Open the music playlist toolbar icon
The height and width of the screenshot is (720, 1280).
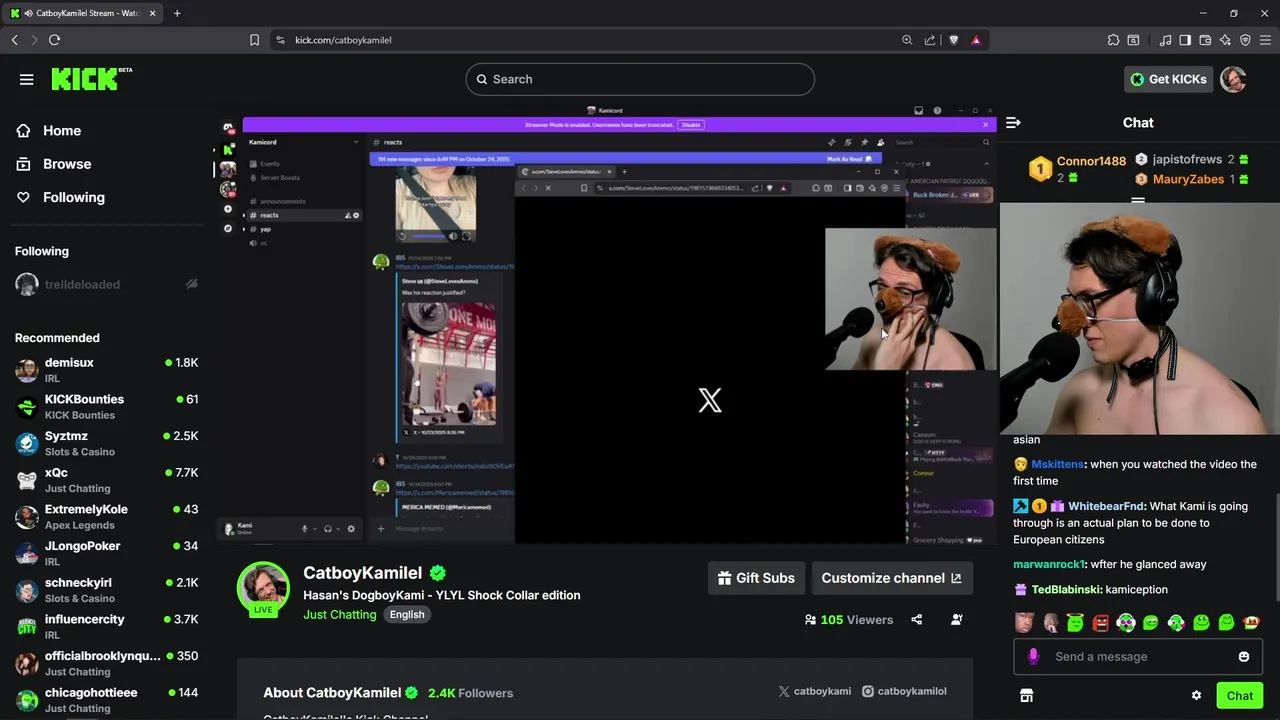point(1165,40)
